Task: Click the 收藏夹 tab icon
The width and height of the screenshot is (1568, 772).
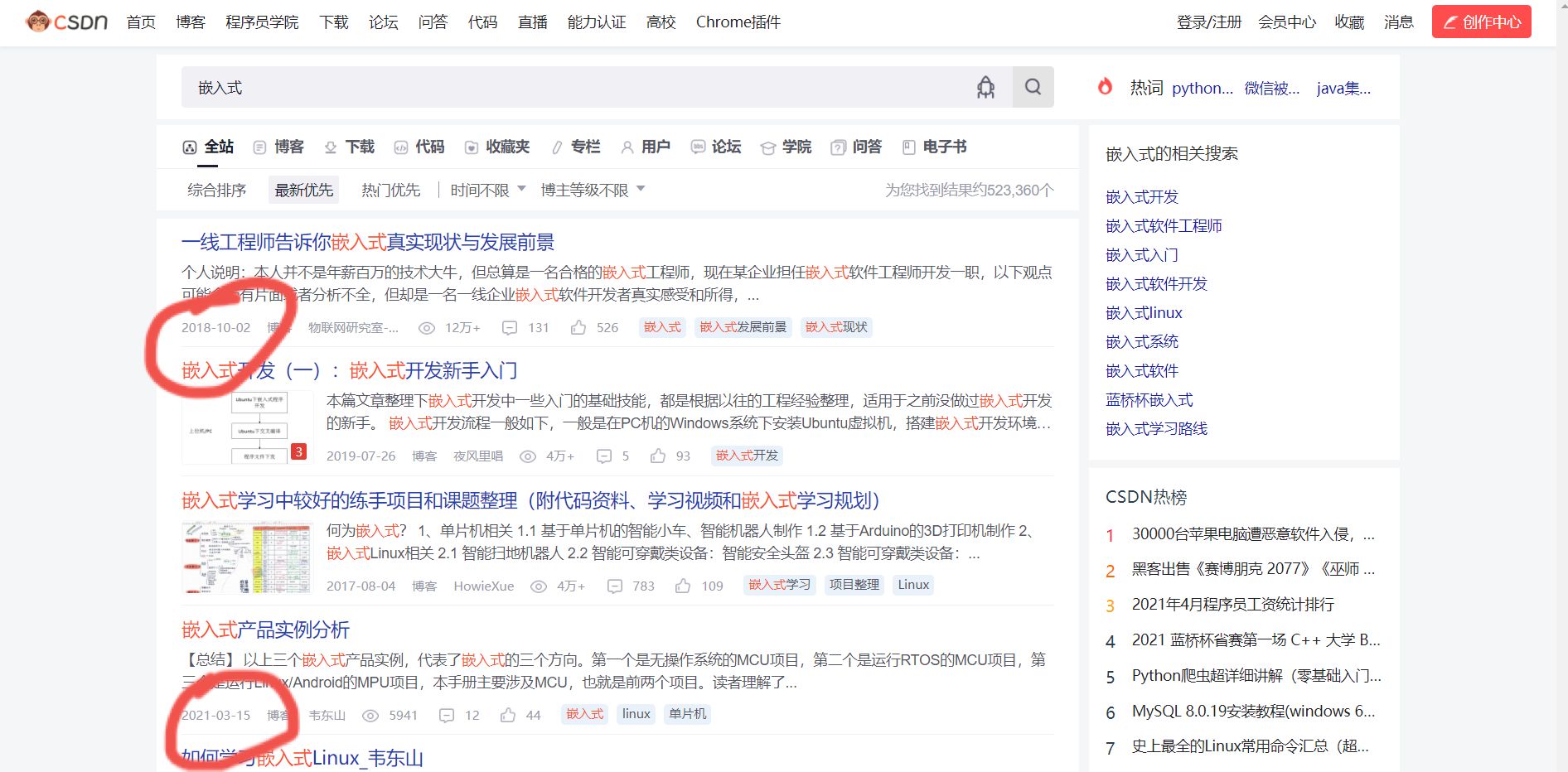Action: [472, 147]
